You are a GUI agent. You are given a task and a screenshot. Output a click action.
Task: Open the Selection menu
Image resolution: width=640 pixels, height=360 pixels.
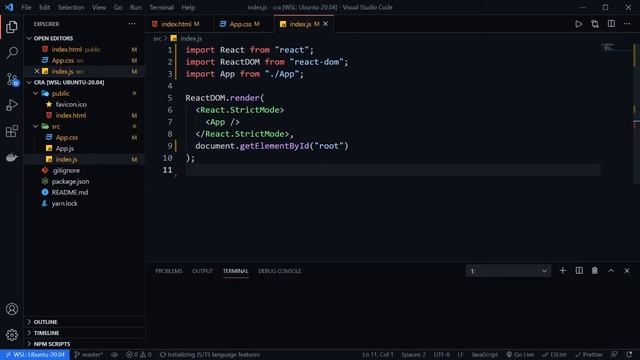[x=71, y=7]
